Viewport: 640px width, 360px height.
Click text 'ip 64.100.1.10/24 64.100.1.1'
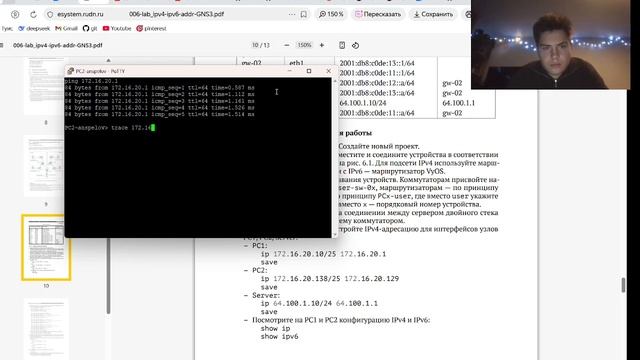(x=319, y=303)
